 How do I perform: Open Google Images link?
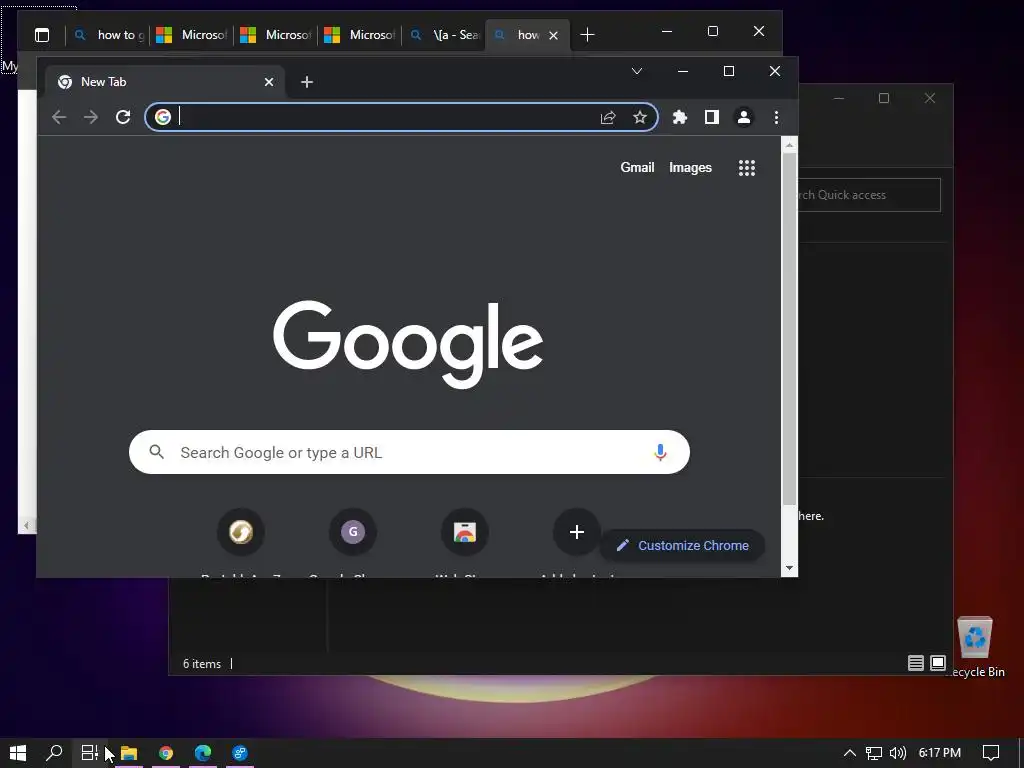[690, 167]
